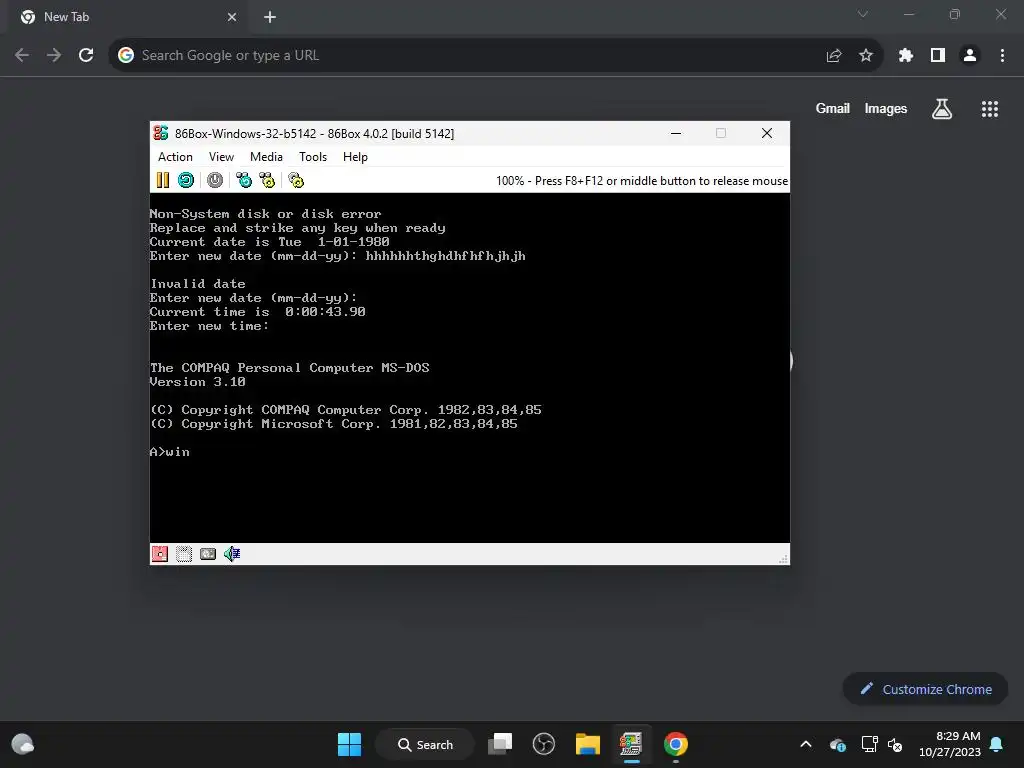Click the gray cassette status bar icon
This screenshot has height=768, width=1024.
[x=208, y=554]
